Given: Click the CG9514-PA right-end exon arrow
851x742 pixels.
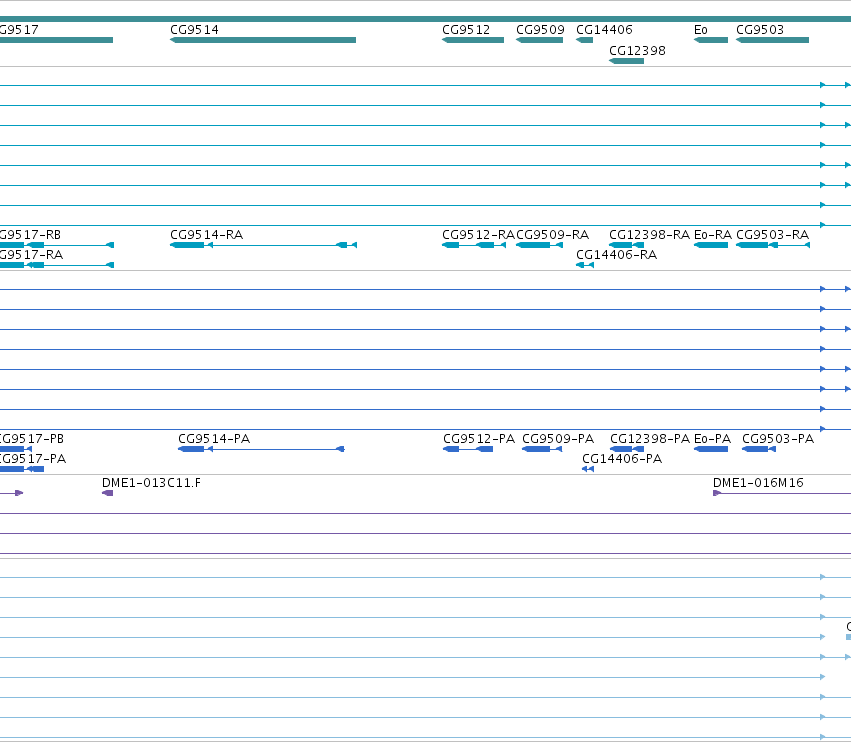Looking at the screenshot, I should [x=340, y=449].
